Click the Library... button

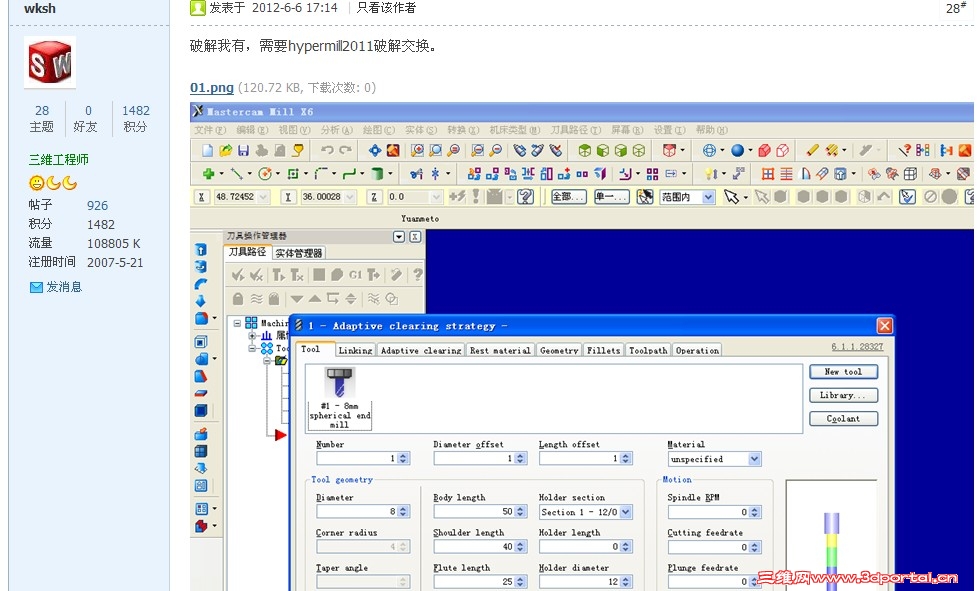(844, 395)
